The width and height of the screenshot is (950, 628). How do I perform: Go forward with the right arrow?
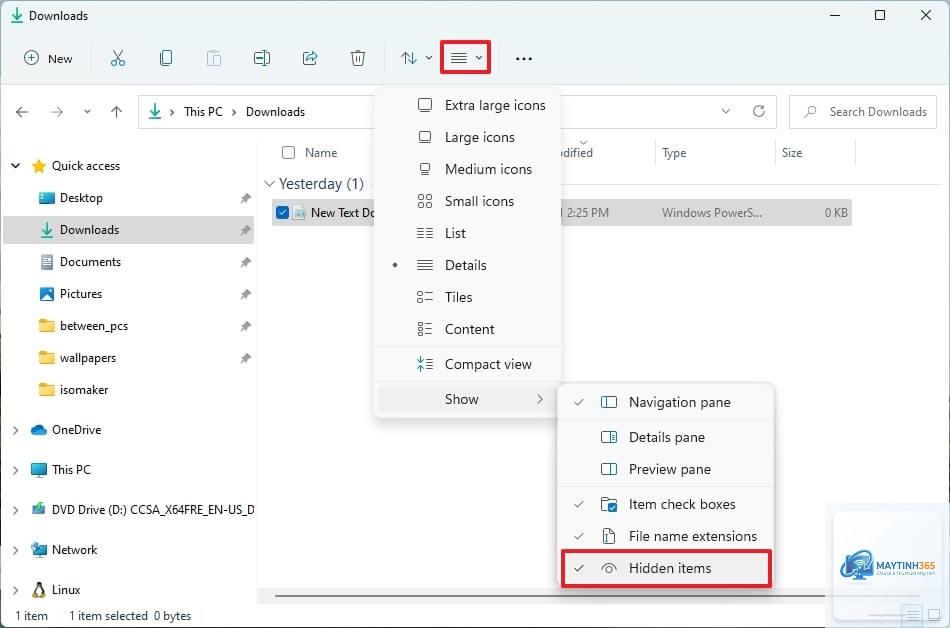[x=57, y=112]
